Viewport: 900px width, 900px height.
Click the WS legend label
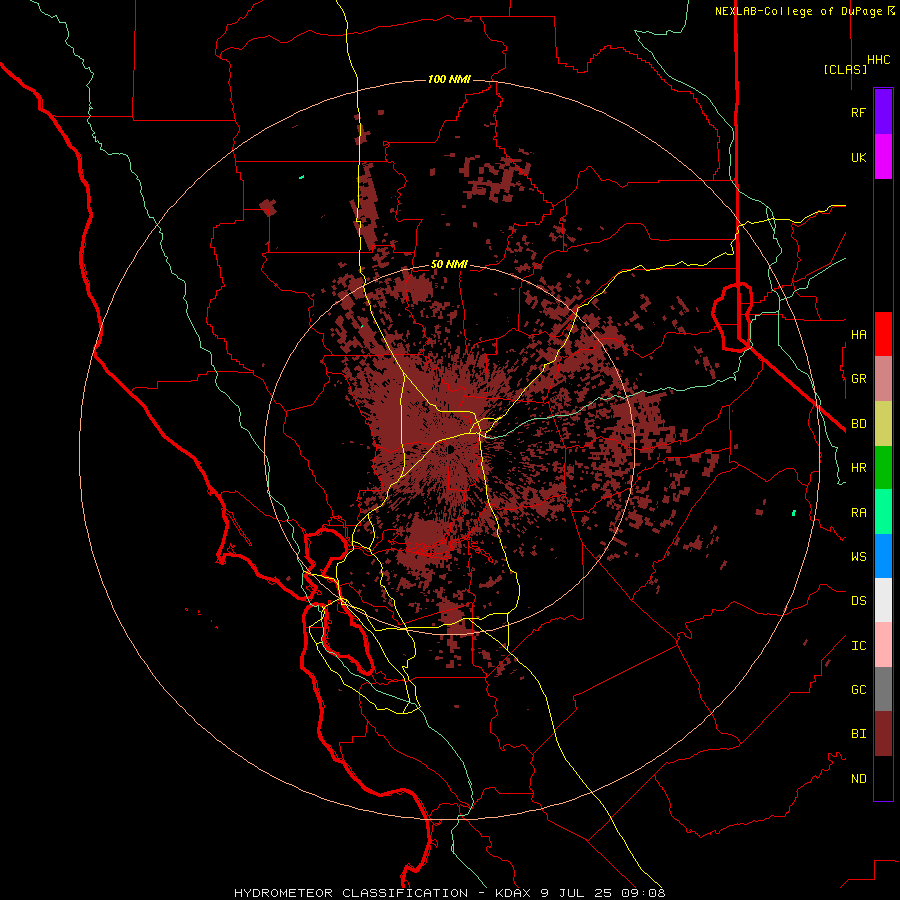858,556
